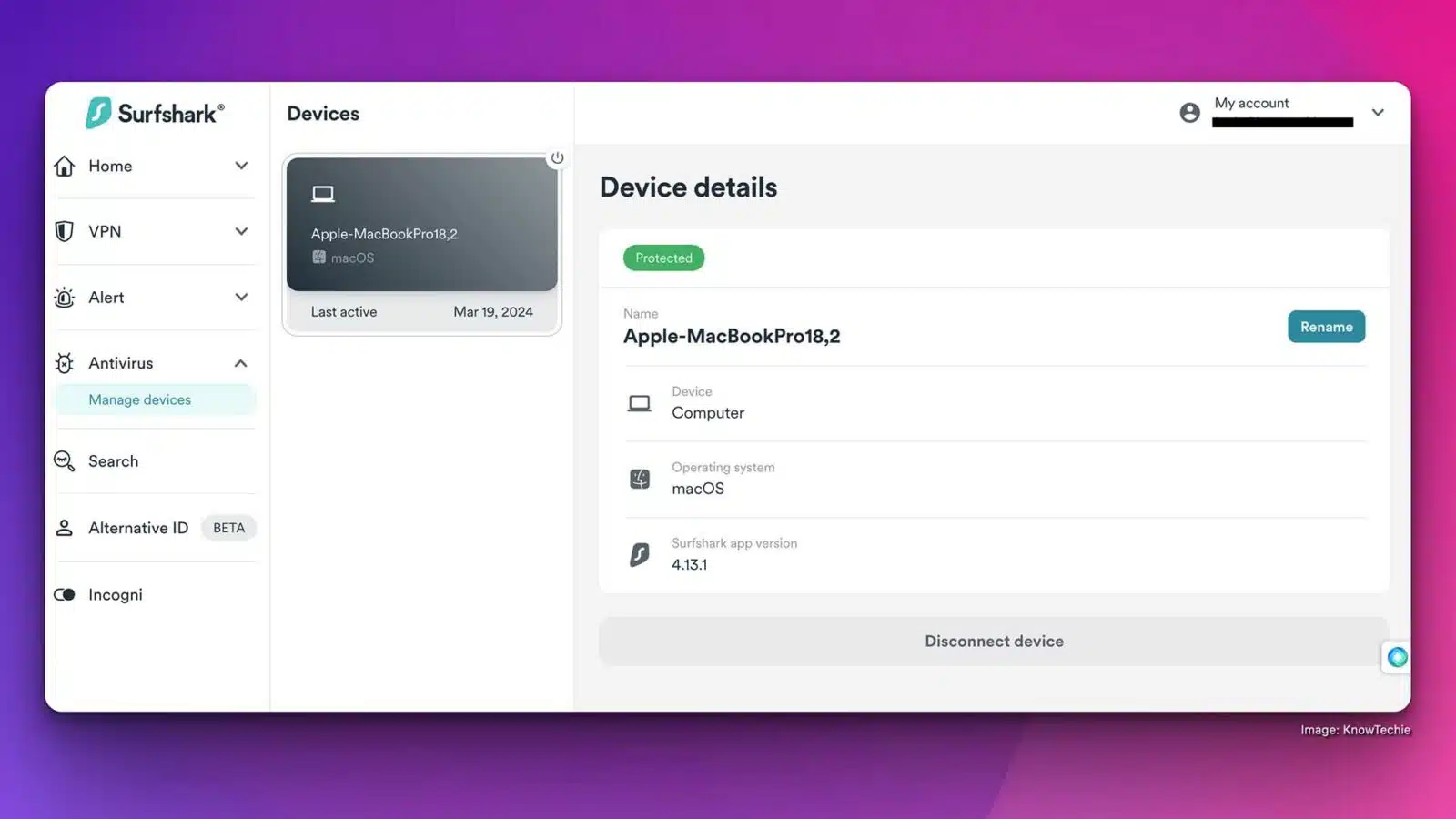Click the VPN shield icon
The height and width of the screenshot is (819, 1456).
(x=64, y=231)
